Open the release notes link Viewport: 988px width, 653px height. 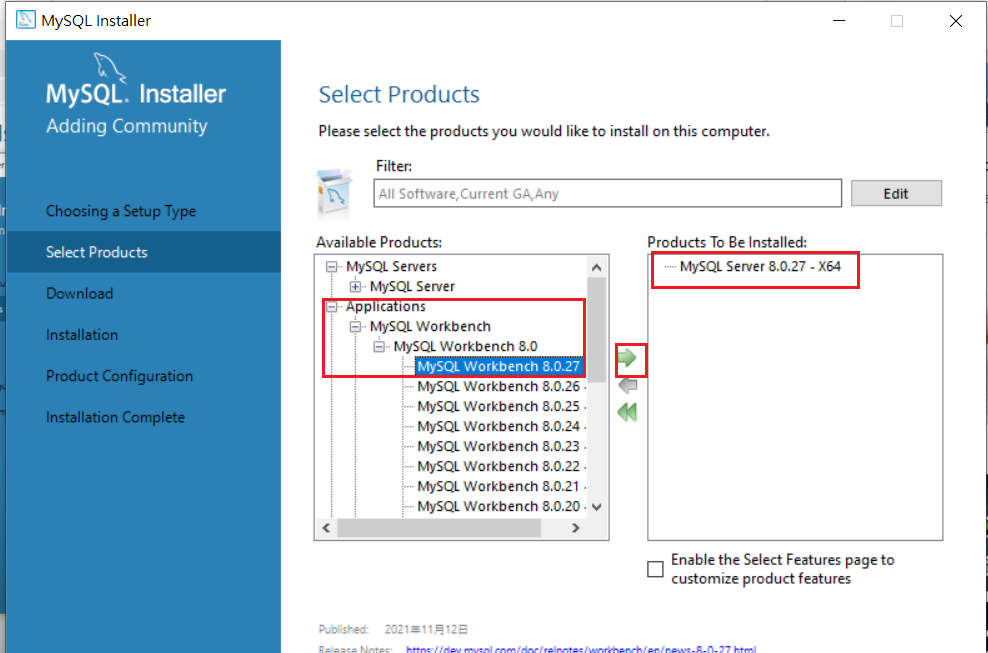(581, 649)
